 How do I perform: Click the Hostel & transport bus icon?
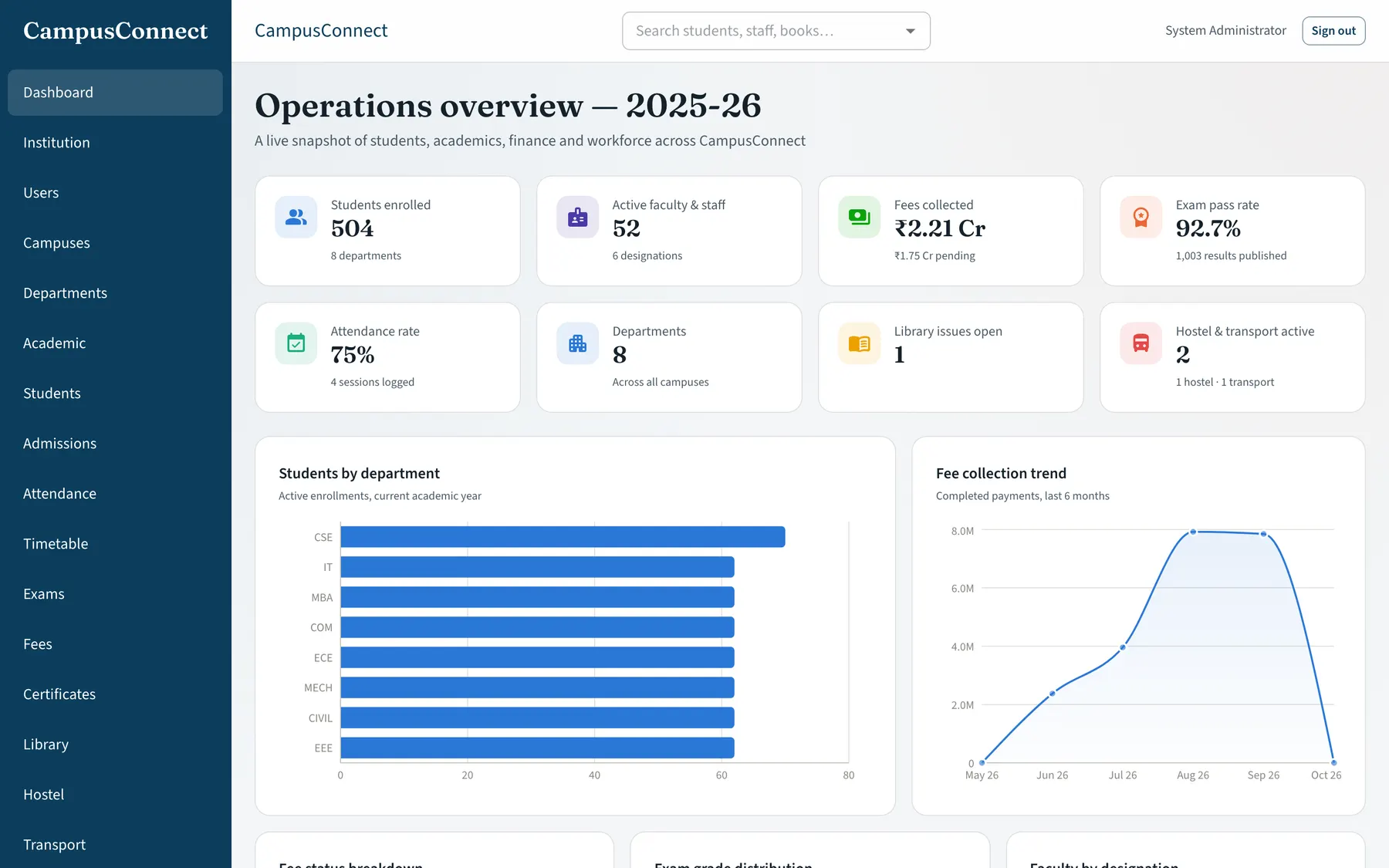tap(1141, 343)
